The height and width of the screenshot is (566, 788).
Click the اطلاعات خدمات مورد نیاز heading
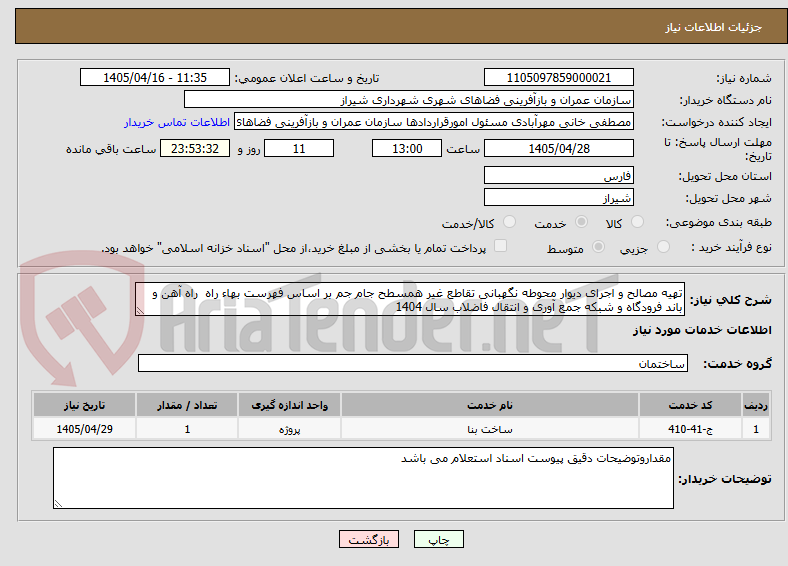click(x=702, y=330)
